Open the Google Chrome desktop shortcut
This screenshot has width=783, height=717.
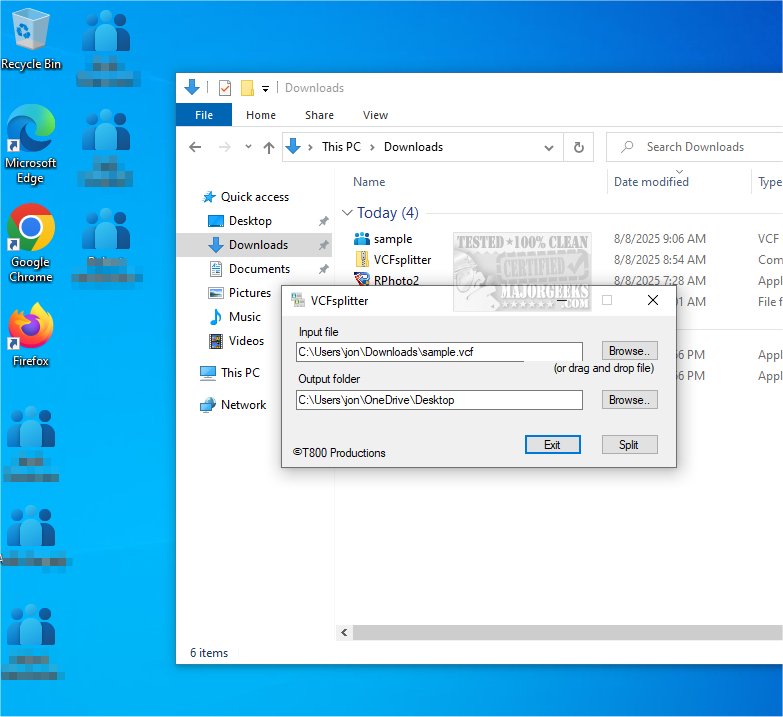tap(30, 243)
